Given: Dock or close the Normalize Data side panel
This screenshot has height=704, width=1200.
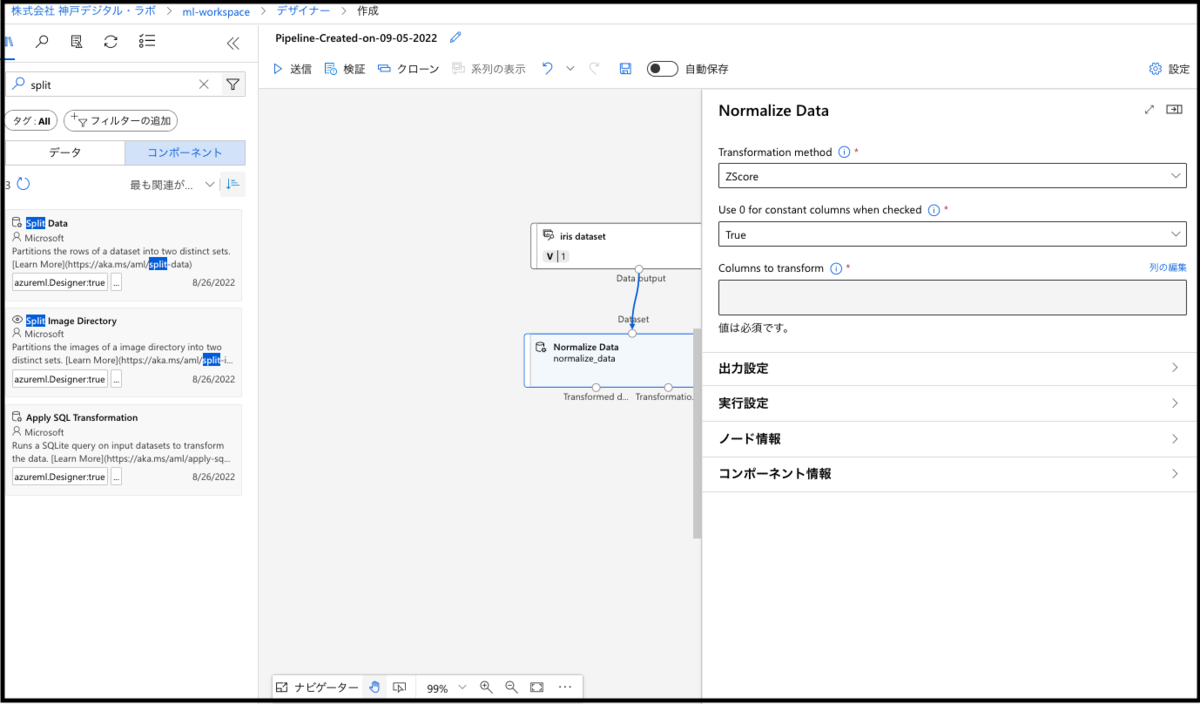Looking at the screenshot, I should (1175, 110).
